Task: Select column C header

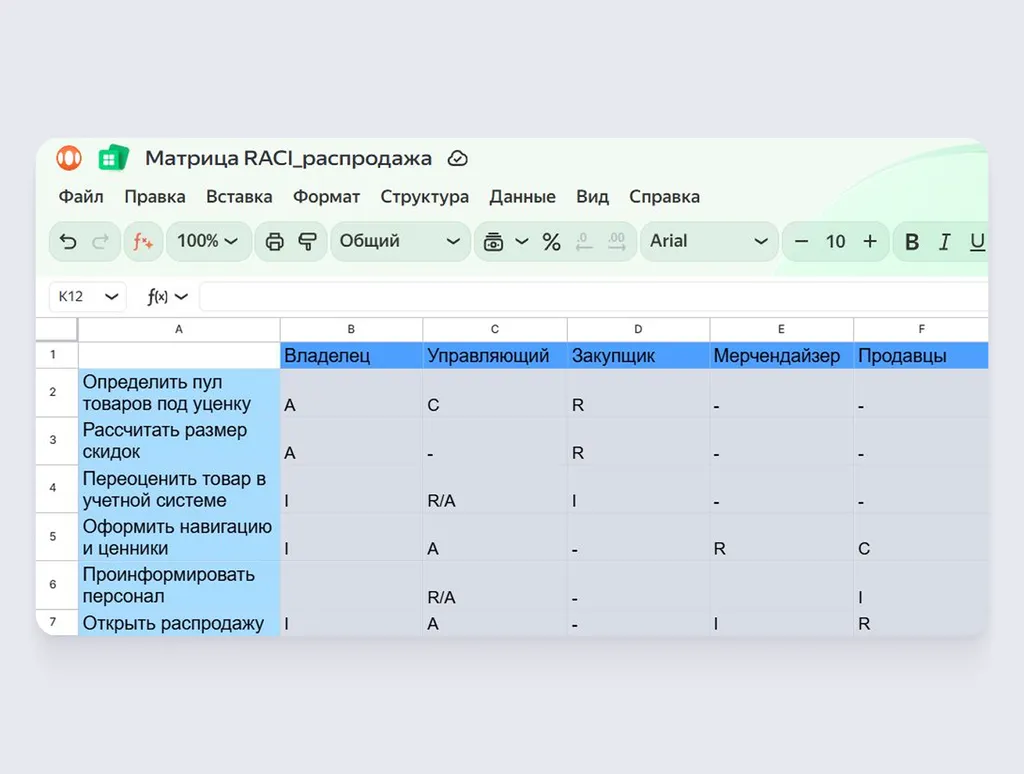Action: [x=495, y=330]
